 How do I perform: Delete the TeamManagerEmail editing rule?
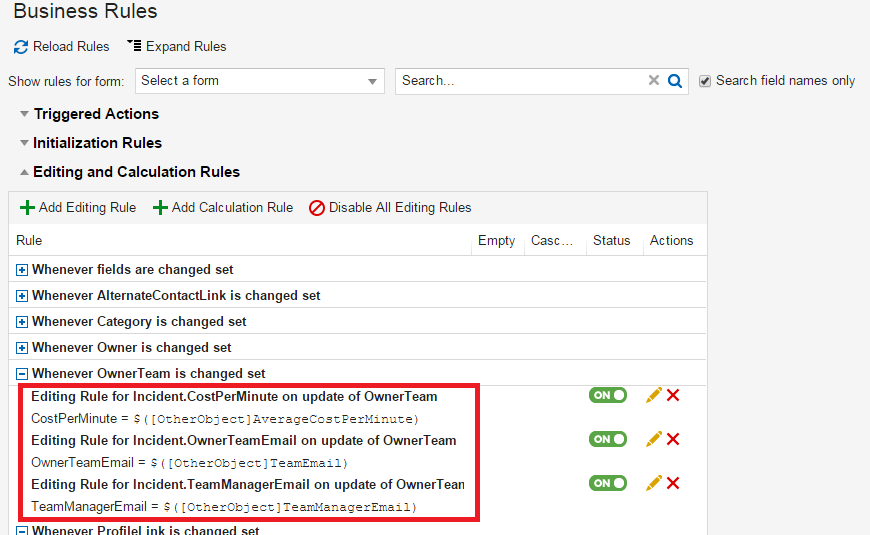tap(673, 483)
